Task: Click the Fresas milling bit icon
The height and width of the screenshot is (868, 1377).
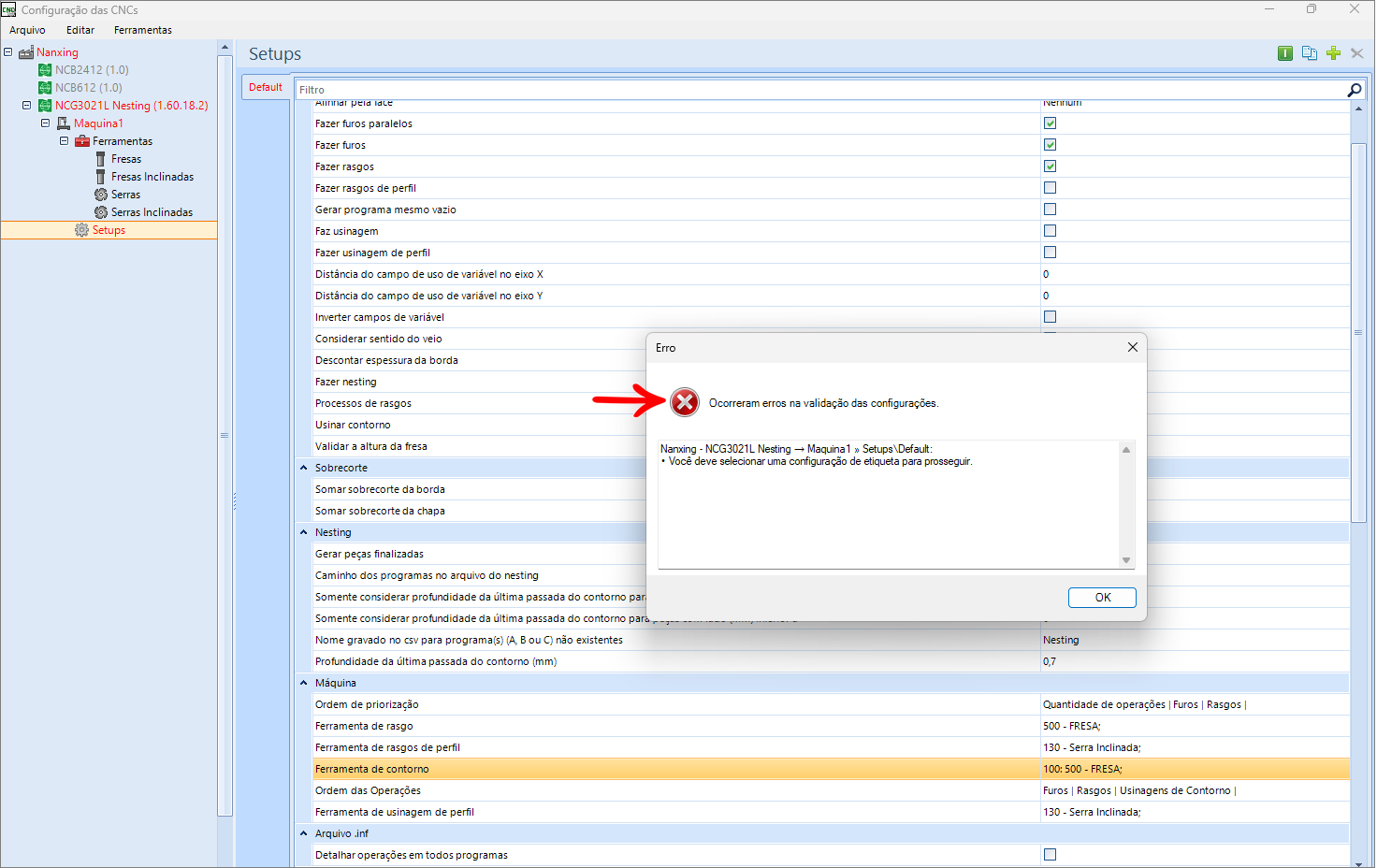Action: (101, 159)
